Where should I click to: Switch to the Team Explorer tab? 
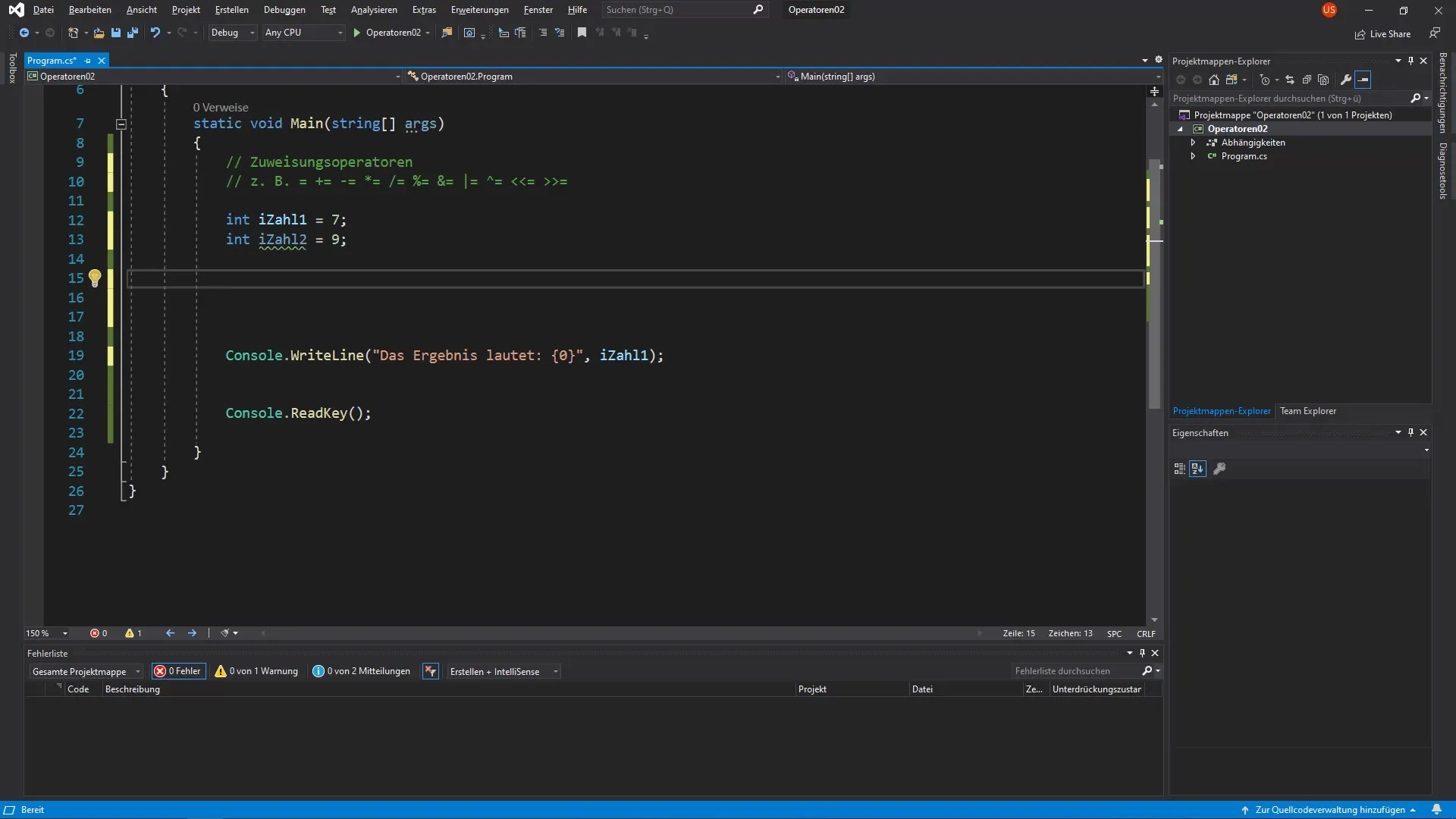(1308, 411)
